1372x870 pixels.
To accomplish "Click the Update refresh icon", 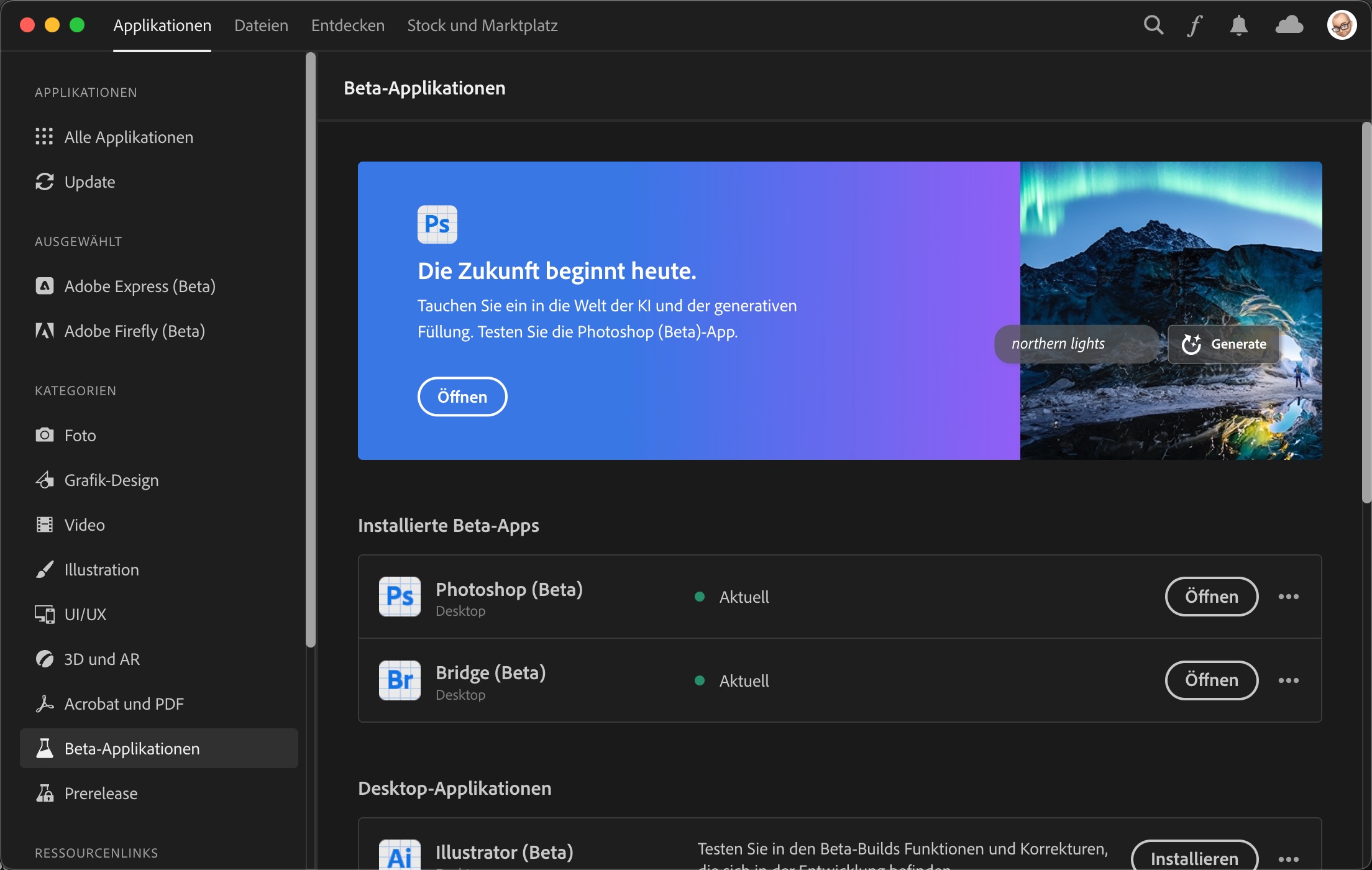I will 44,181.
